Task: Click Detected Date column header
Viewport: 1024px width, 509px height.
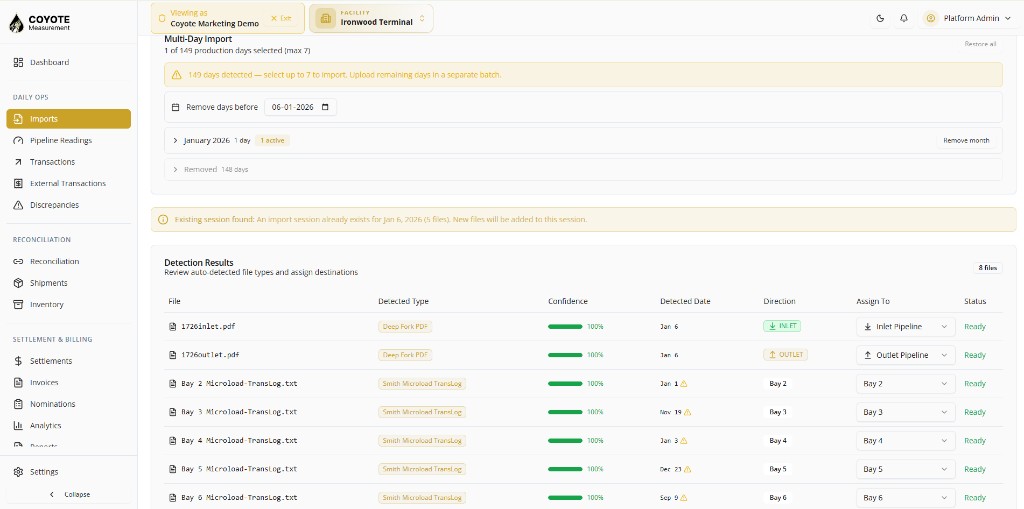Action: (685, 302)
